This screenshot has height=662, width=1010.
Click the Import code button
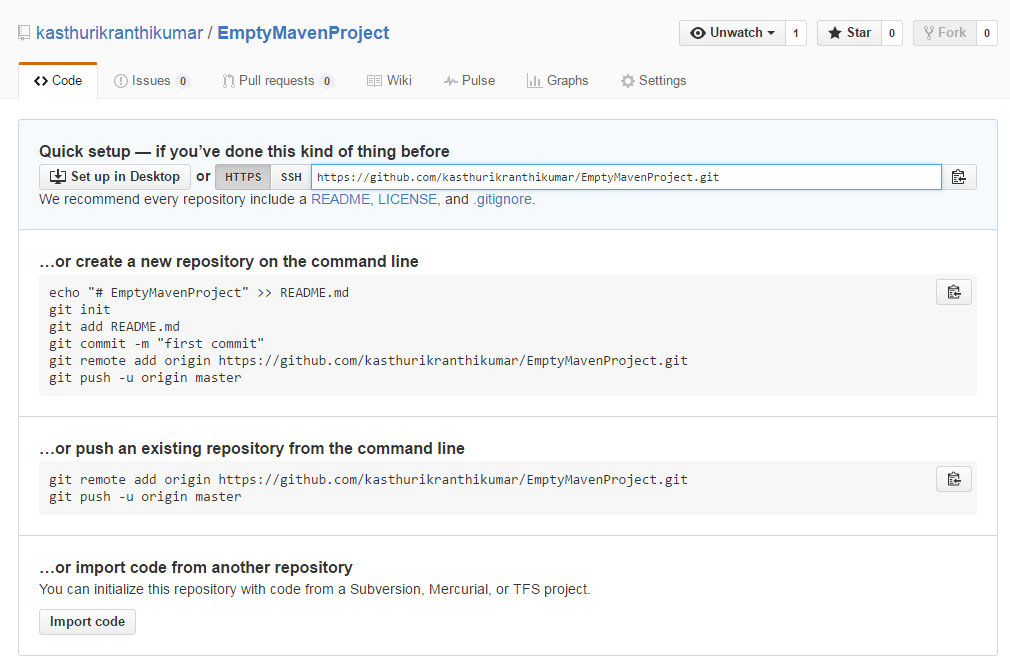[87, 622]
